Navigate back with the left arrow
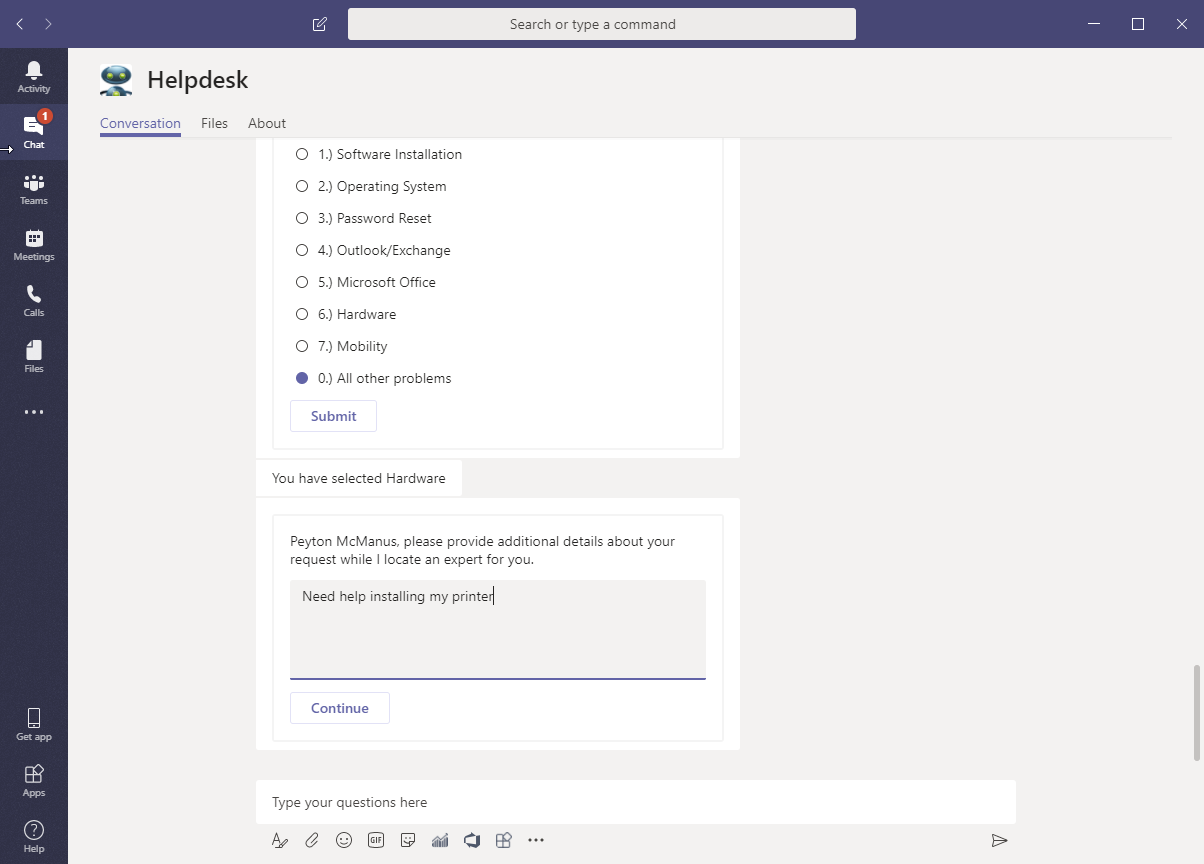 [x=20, y=24]
